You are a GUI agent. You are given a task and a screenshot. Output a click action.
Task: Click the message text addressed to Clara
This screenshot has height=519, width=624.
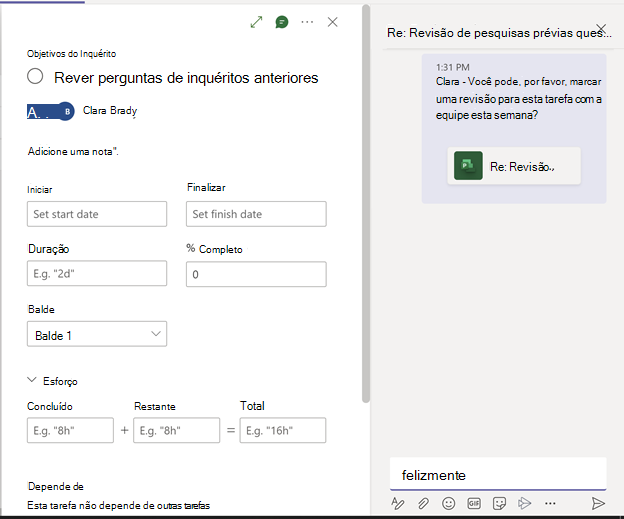coord(519,98)
